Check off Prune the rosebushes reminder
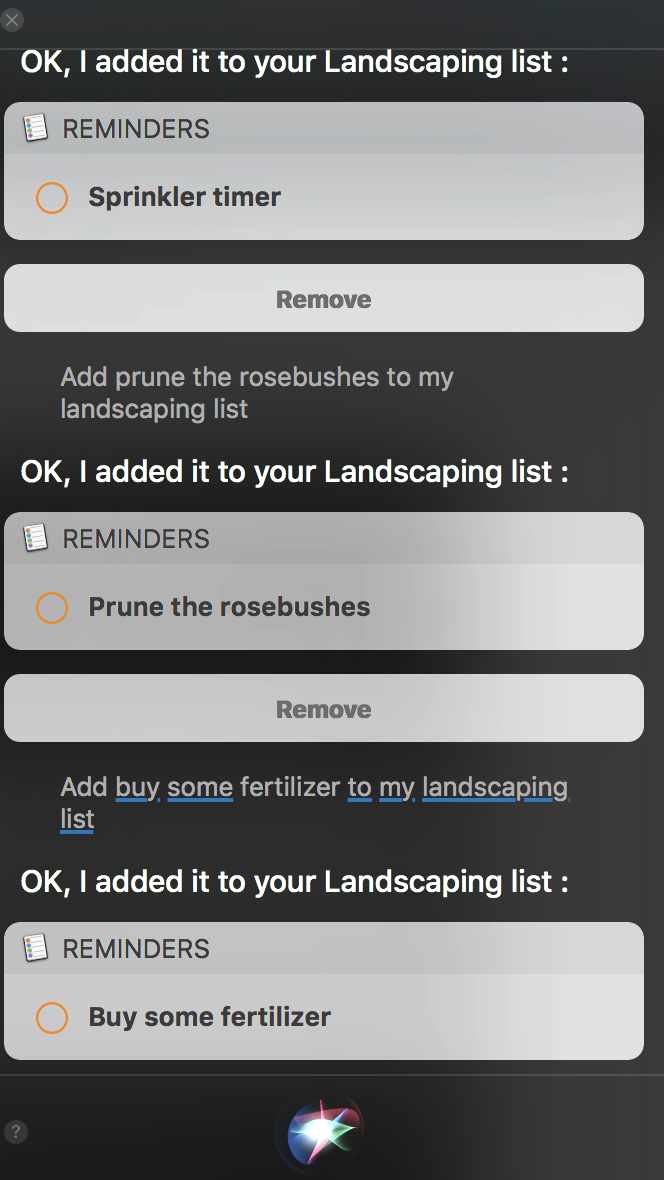664x1180 pixels. tap(52, 608)
